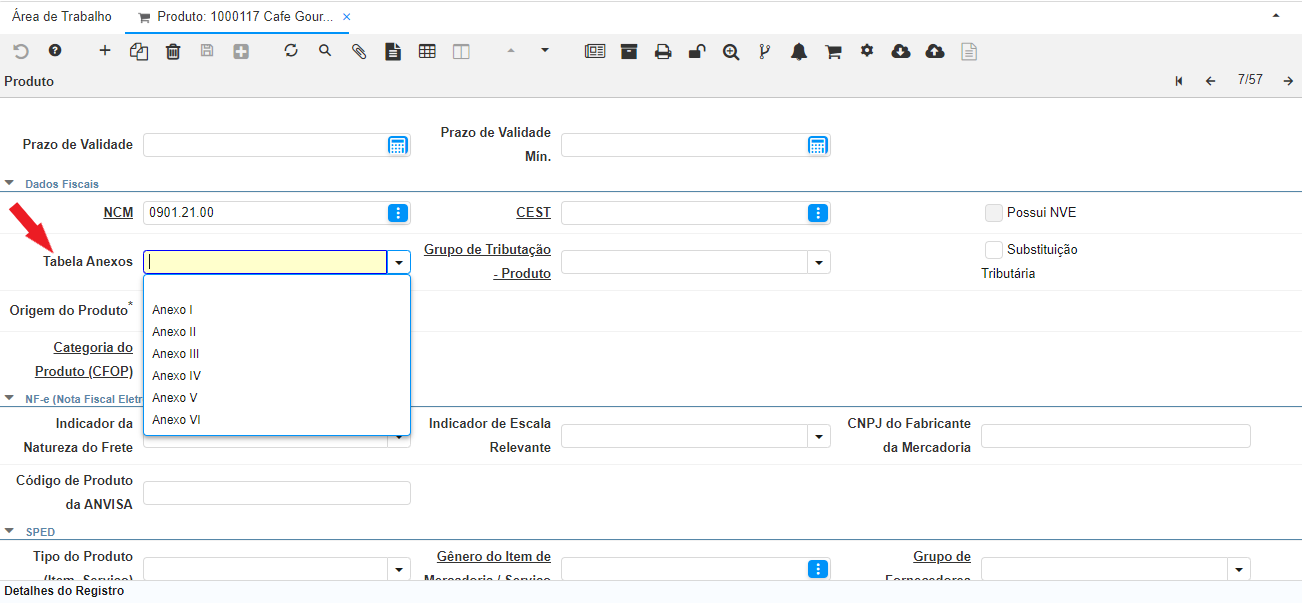Open the CEST link
Viewport: 1302px width, 603px height.
533,212
